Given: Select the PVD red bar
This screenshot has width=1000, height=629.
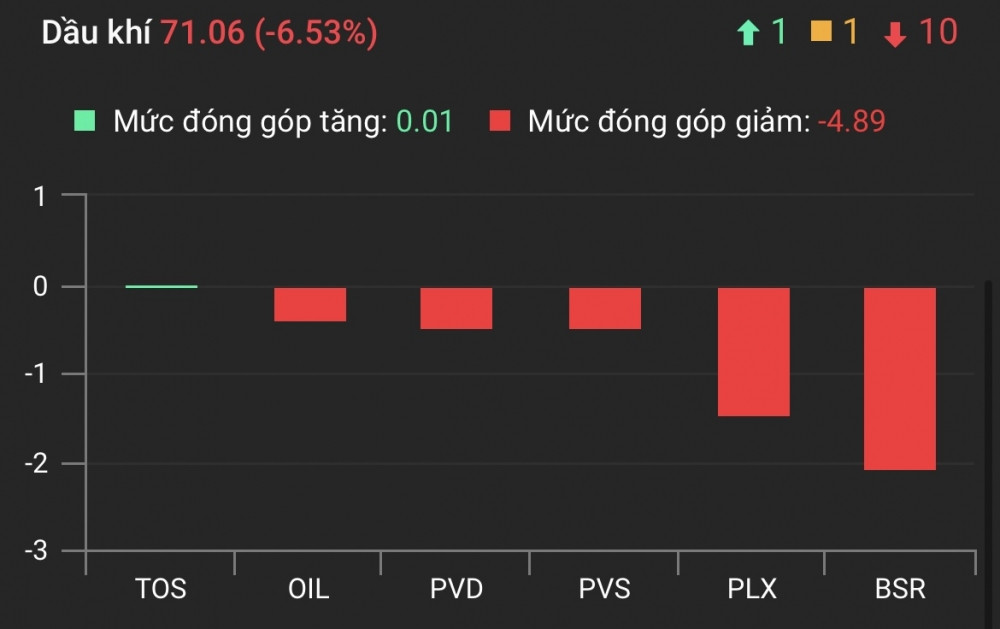Looking at the screenshot, I should point(456,308).
